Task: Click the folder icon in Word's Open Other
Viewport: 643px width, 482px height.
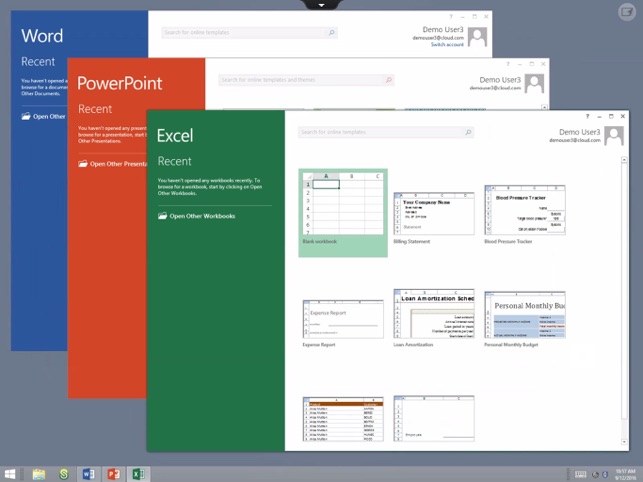Action: click(26, 116)
